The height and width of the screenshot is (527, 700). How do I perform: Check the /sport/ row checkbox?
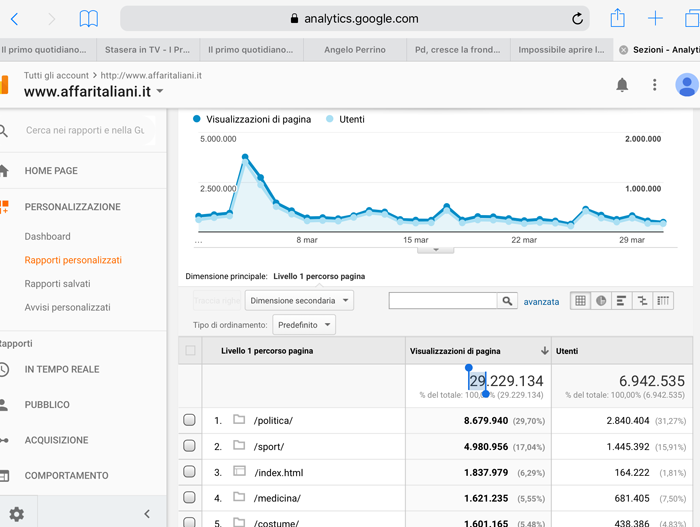pyautogui.click(x=189, y=446)
